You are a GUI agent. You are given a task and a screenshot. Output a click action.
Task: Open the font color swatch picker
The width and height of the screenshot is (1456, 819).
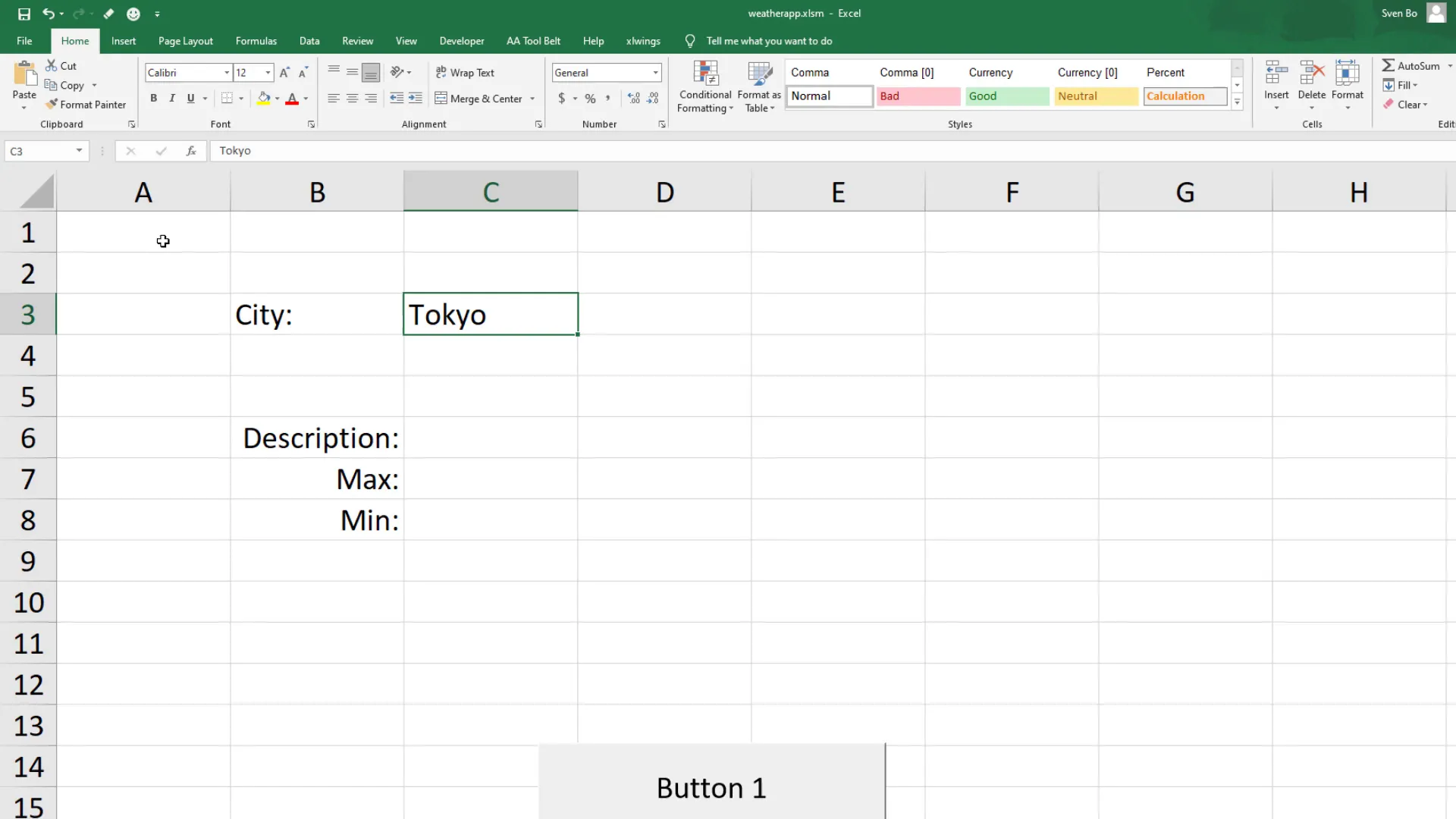pos(306,99)
